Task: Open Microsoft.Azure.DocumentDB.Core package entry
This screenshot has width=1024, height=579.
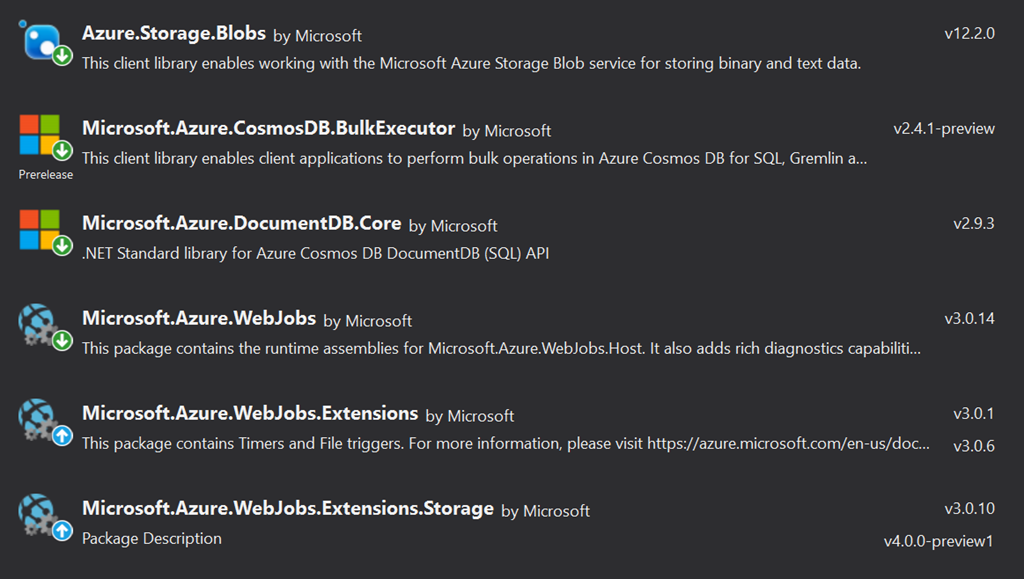Action: coord(241,224)
